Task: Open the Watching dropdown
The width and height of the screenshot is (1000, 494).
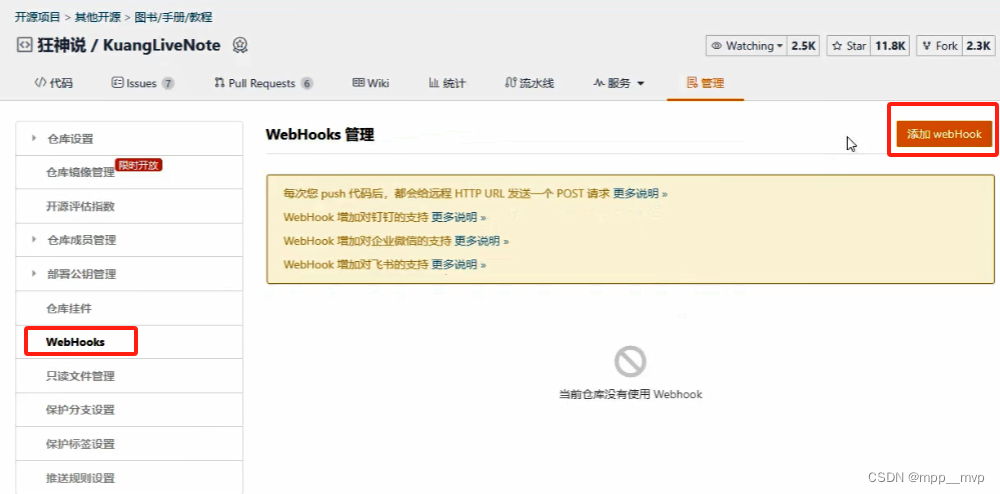Action: click(x=746, y=46)
